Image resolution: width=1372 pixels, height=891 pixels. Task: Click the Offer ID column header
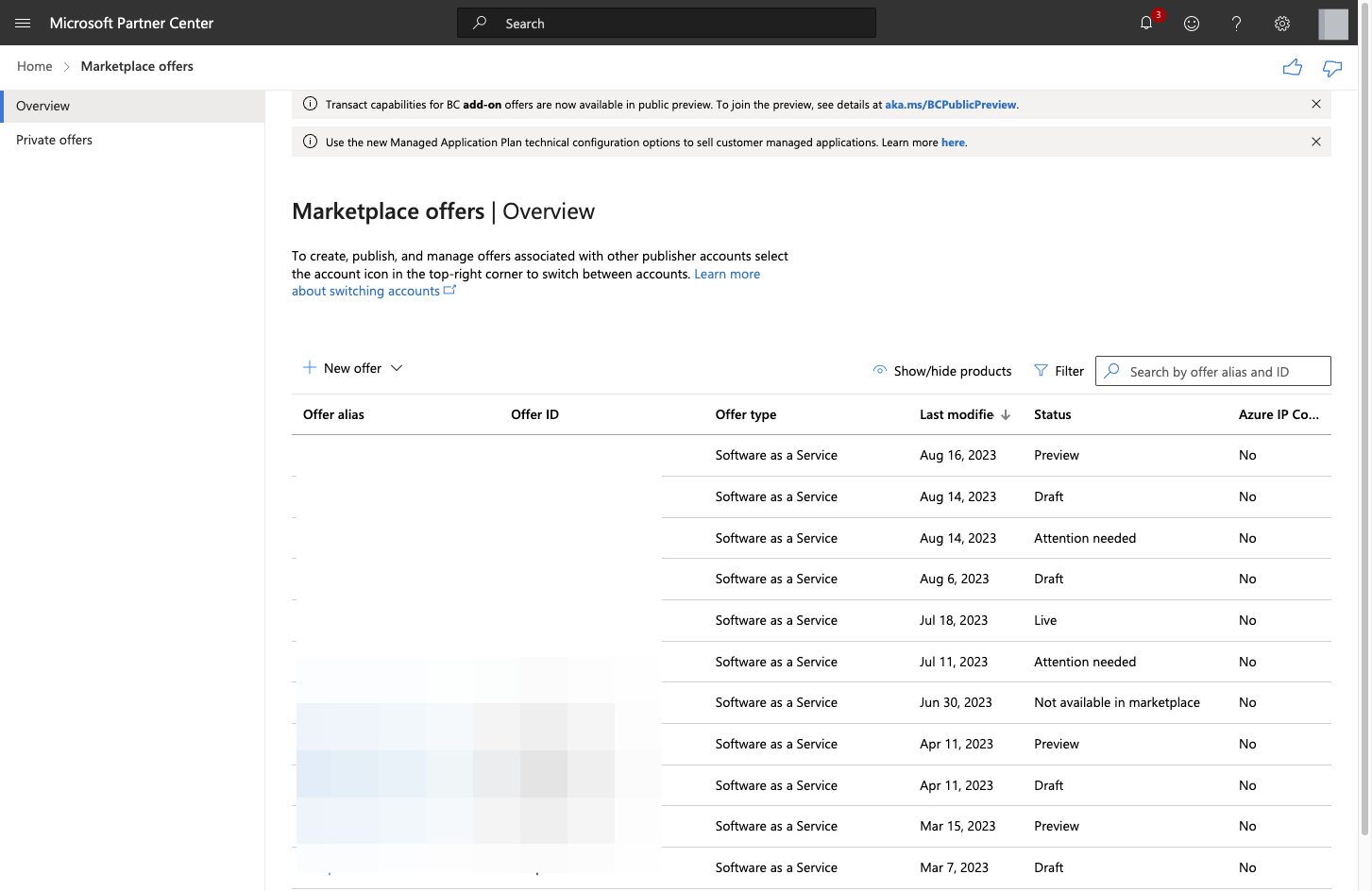coord(534,414)
